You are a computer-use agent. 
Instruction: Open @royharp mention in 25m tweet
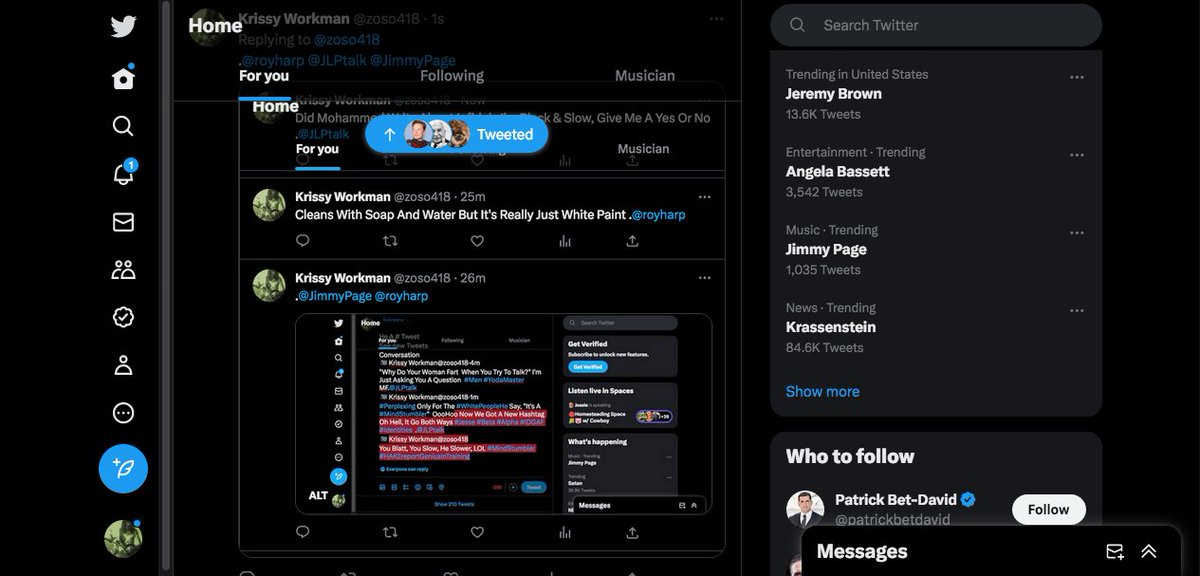click(658, 215)
